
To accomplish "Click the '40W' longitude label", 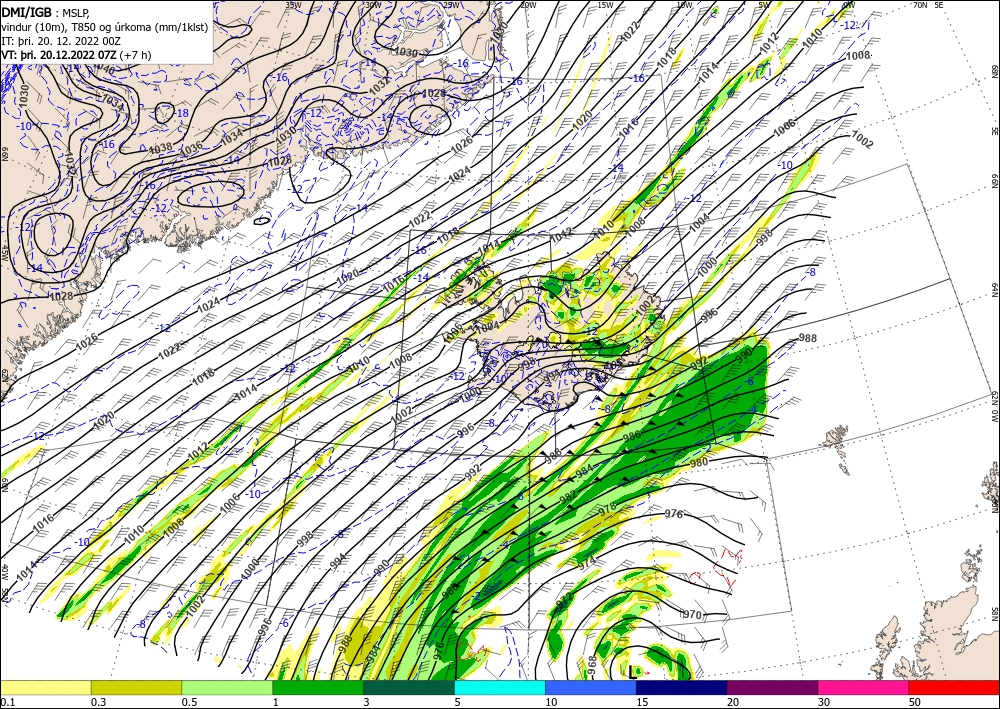I will tap(5, 571).
